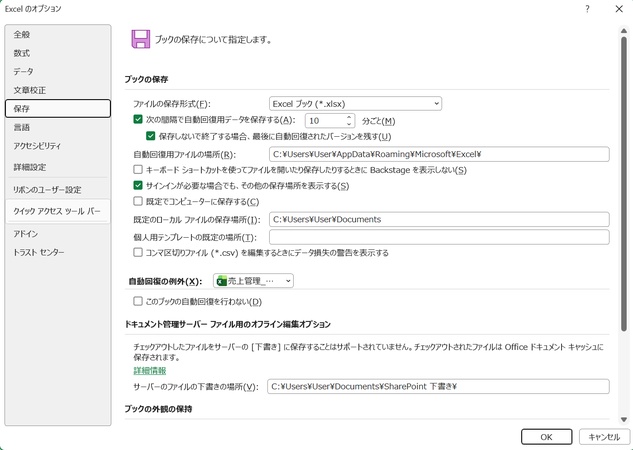Decrease the auto-recover minutes value
Screen dimensions: 633x450
(349, 123)
